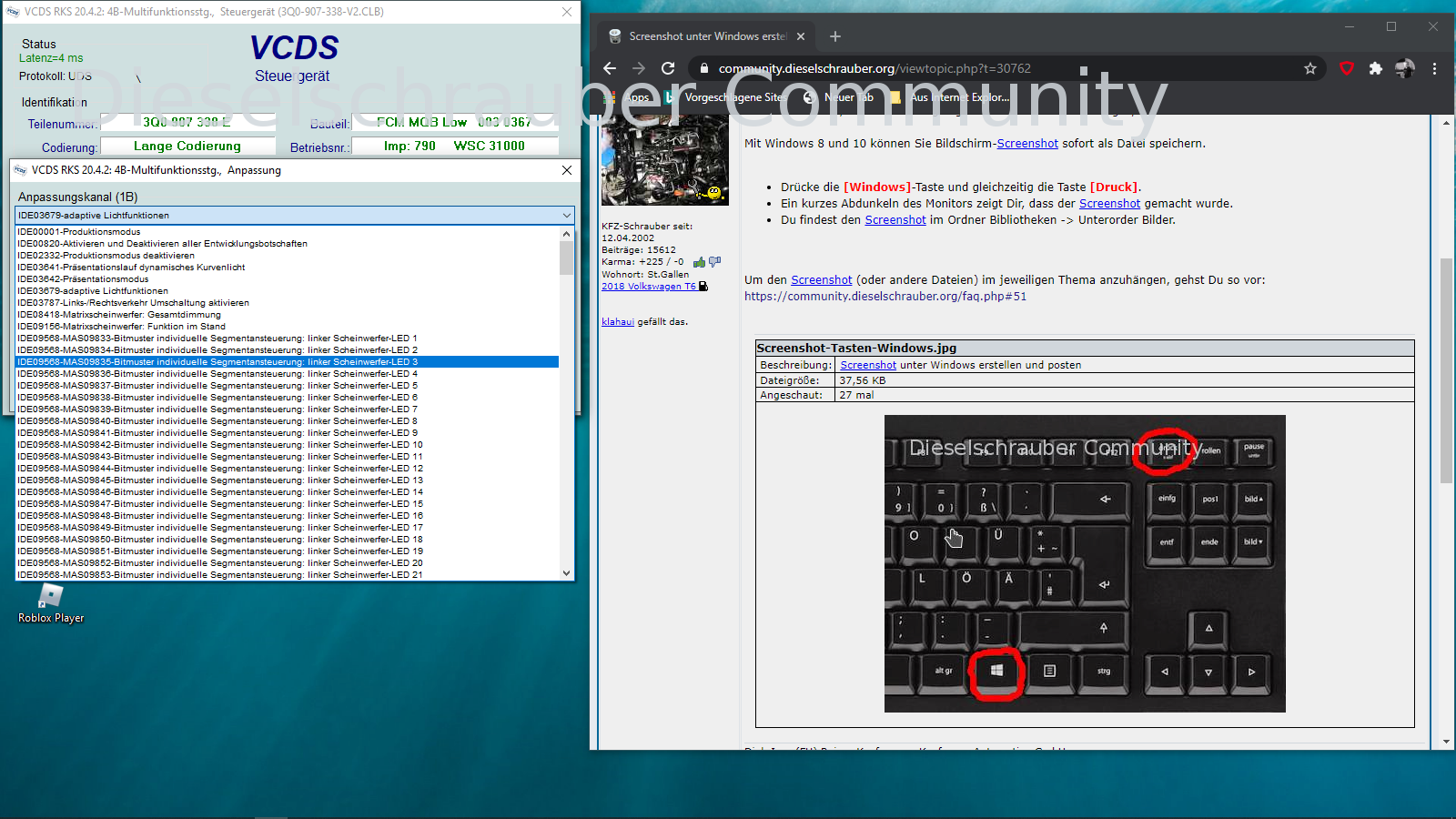
Task: Click Screenshot link in 'Um den' sentence
Action: click(822, 280)
